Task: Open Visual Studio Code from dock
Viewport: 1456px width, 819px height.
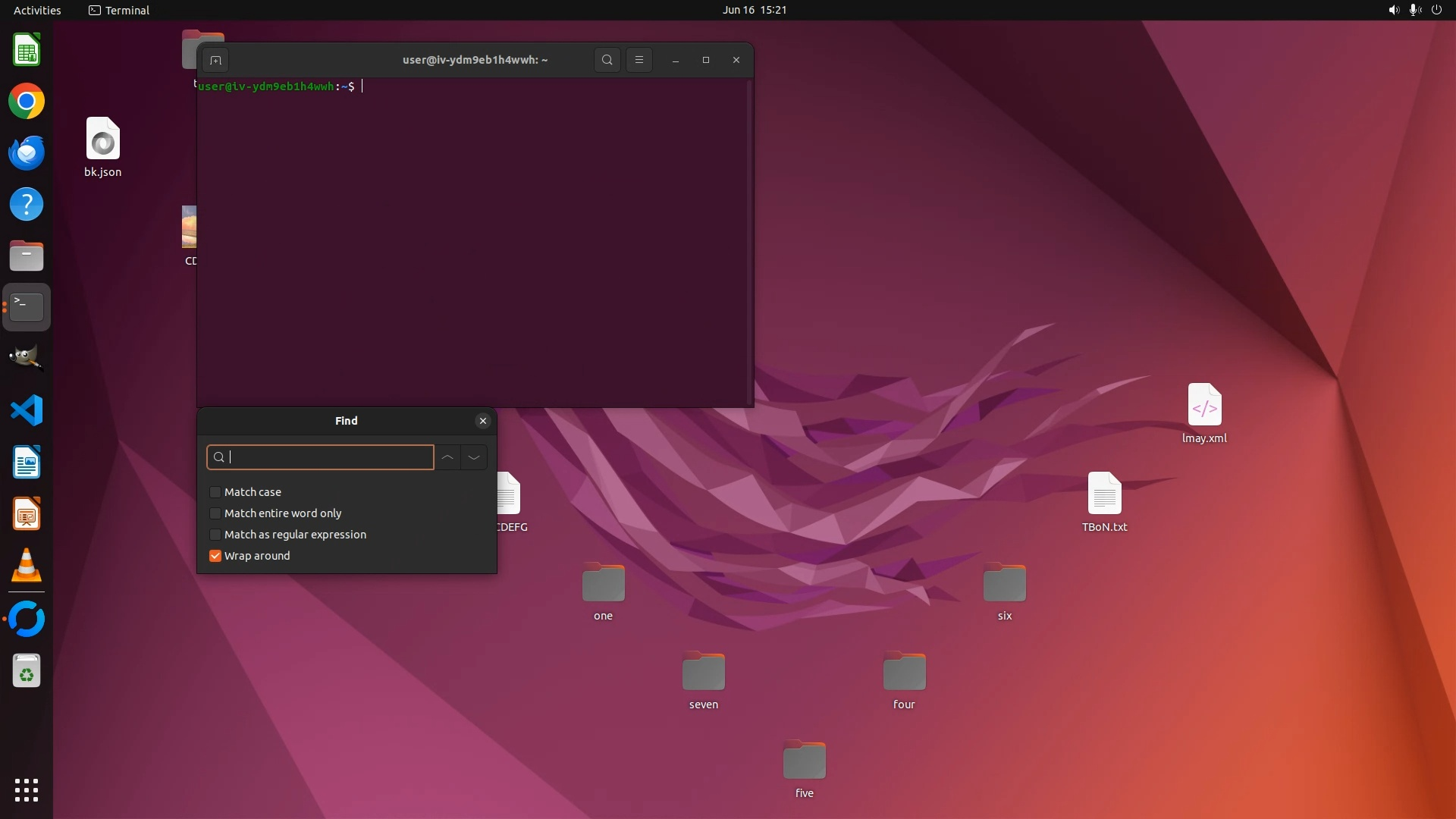Action: click(x=27, y=411)
